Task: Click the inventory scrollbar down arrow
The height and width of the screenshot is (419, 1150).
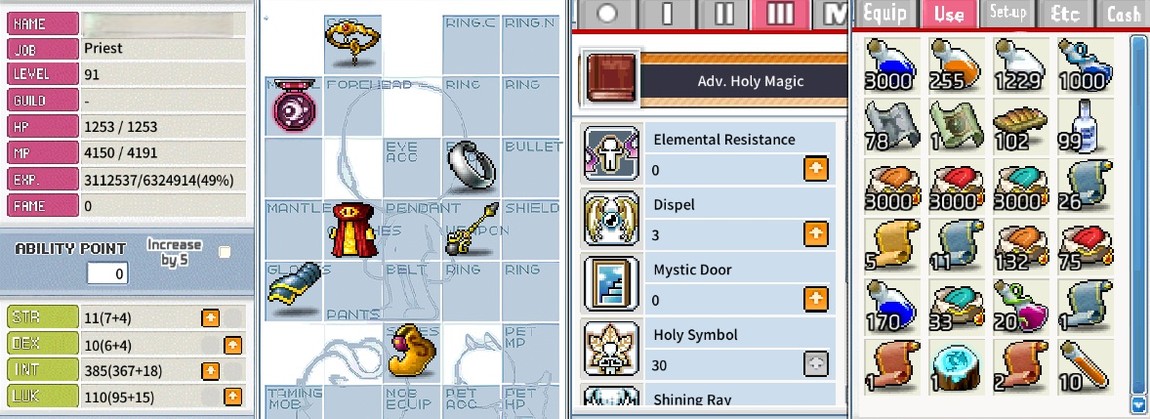Action: pyautogui.click(x=1138, y=403)
